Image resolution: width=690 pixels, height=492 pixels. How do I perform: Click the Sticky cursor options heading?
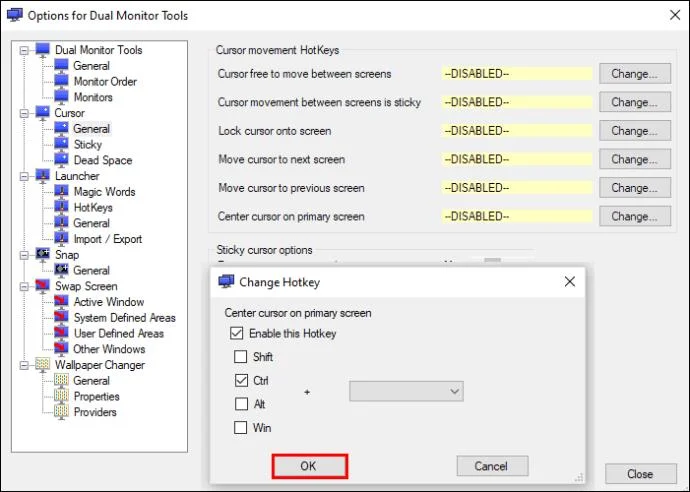pos(264,250)
